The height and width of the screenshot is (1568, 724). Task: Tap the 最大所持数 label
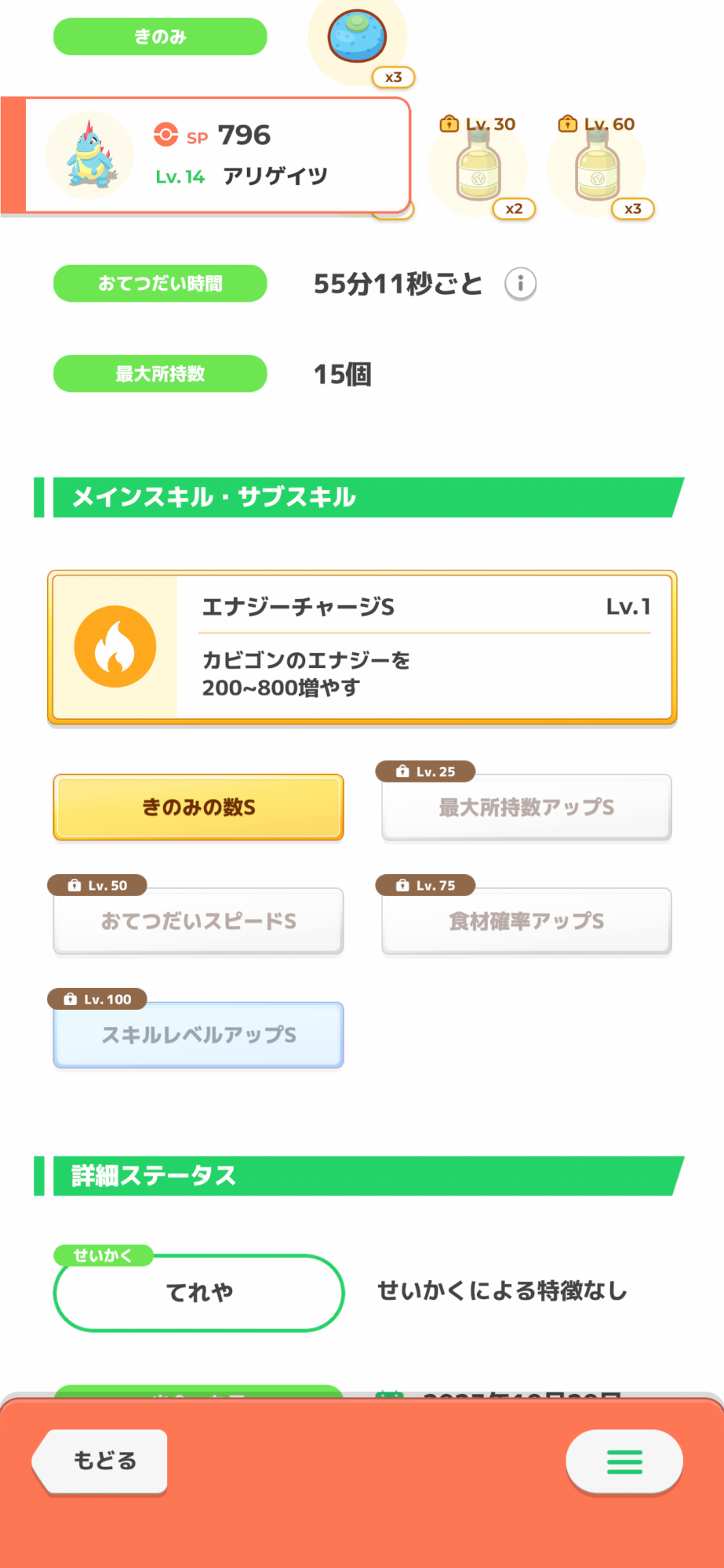[160, 374]
